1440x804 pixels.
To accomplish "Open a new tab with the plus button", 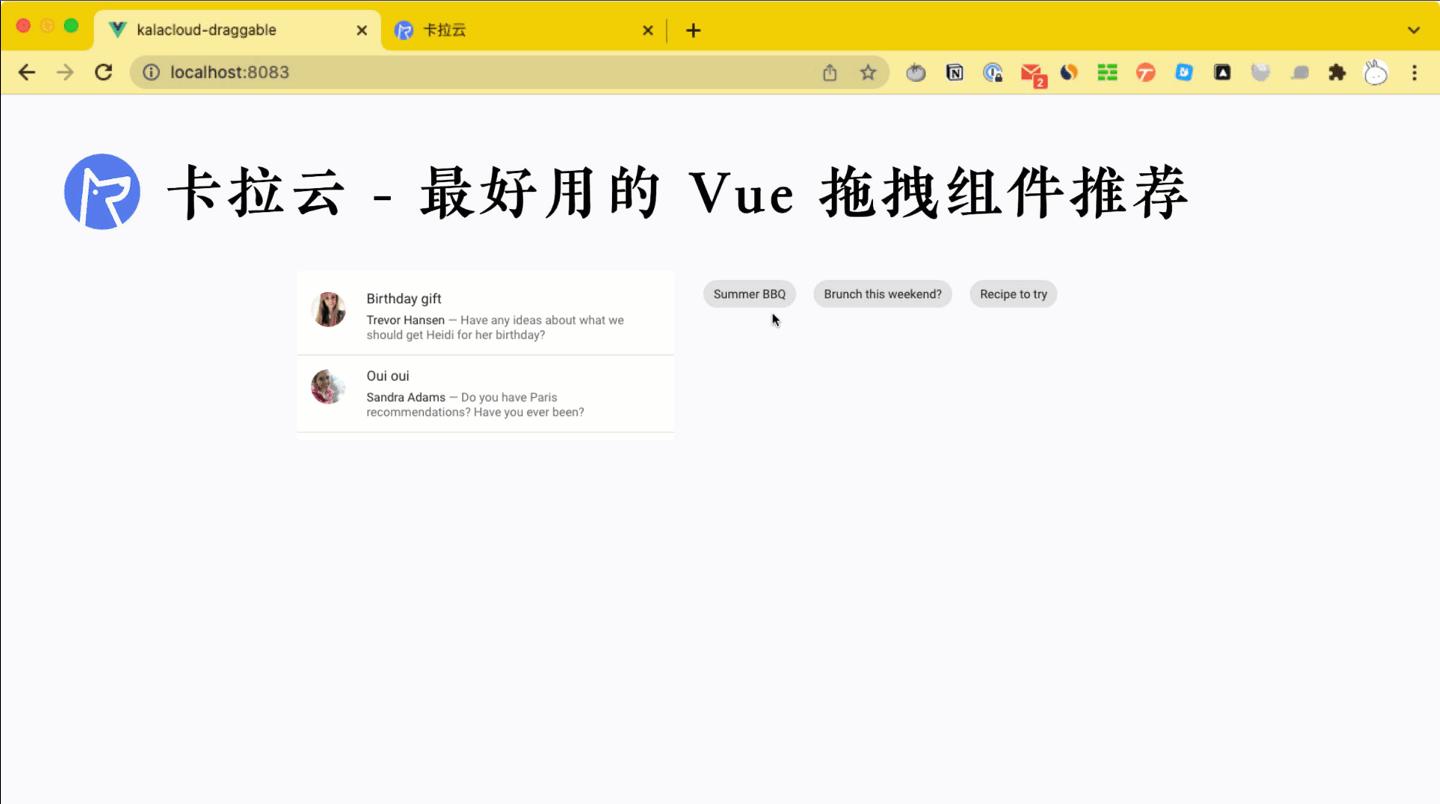I will (692, 29).
